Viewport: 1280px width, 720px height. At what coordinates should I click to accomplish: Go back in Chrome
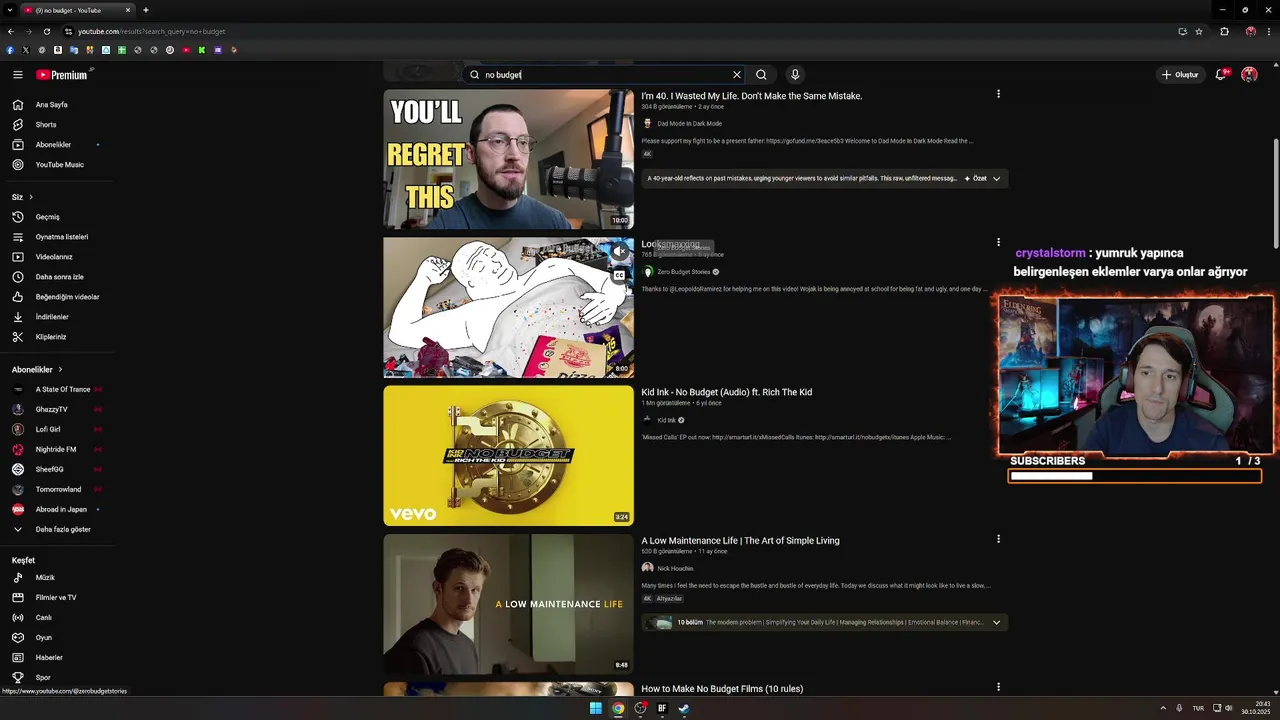click(x=11, y=31)
